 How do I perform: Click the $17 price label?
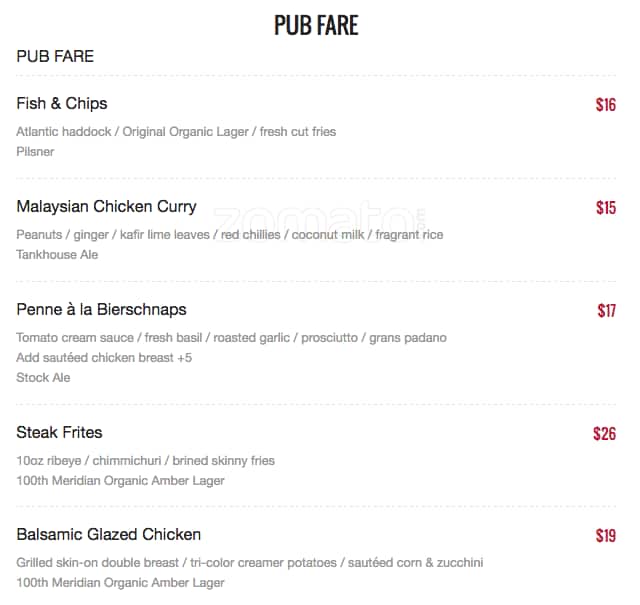coord(606,311)
